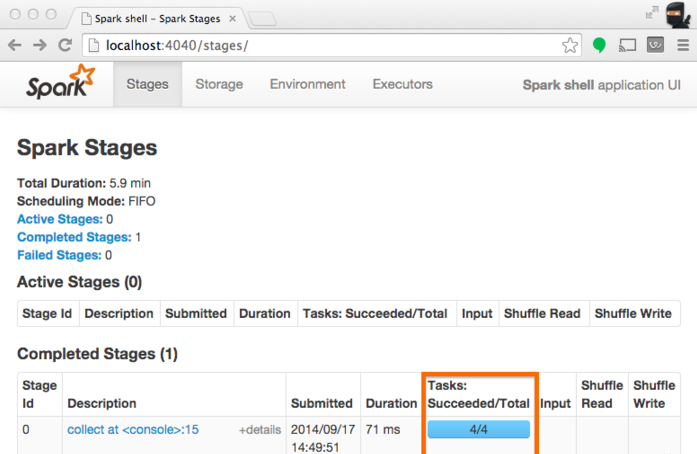Viewport: 697px width, 454px height.
Task: Follow the Completed Stages link
Action: [74, 237]
